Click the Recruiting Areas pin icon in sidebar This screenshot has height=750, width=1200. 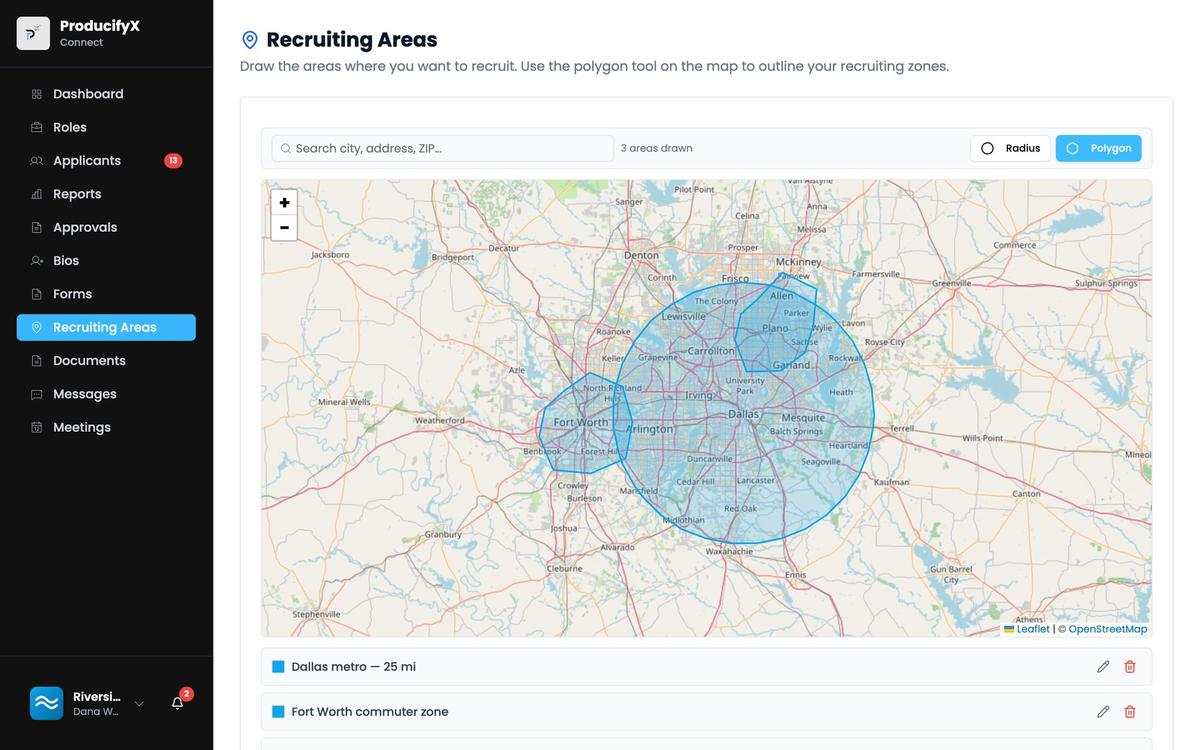[37, 327]
